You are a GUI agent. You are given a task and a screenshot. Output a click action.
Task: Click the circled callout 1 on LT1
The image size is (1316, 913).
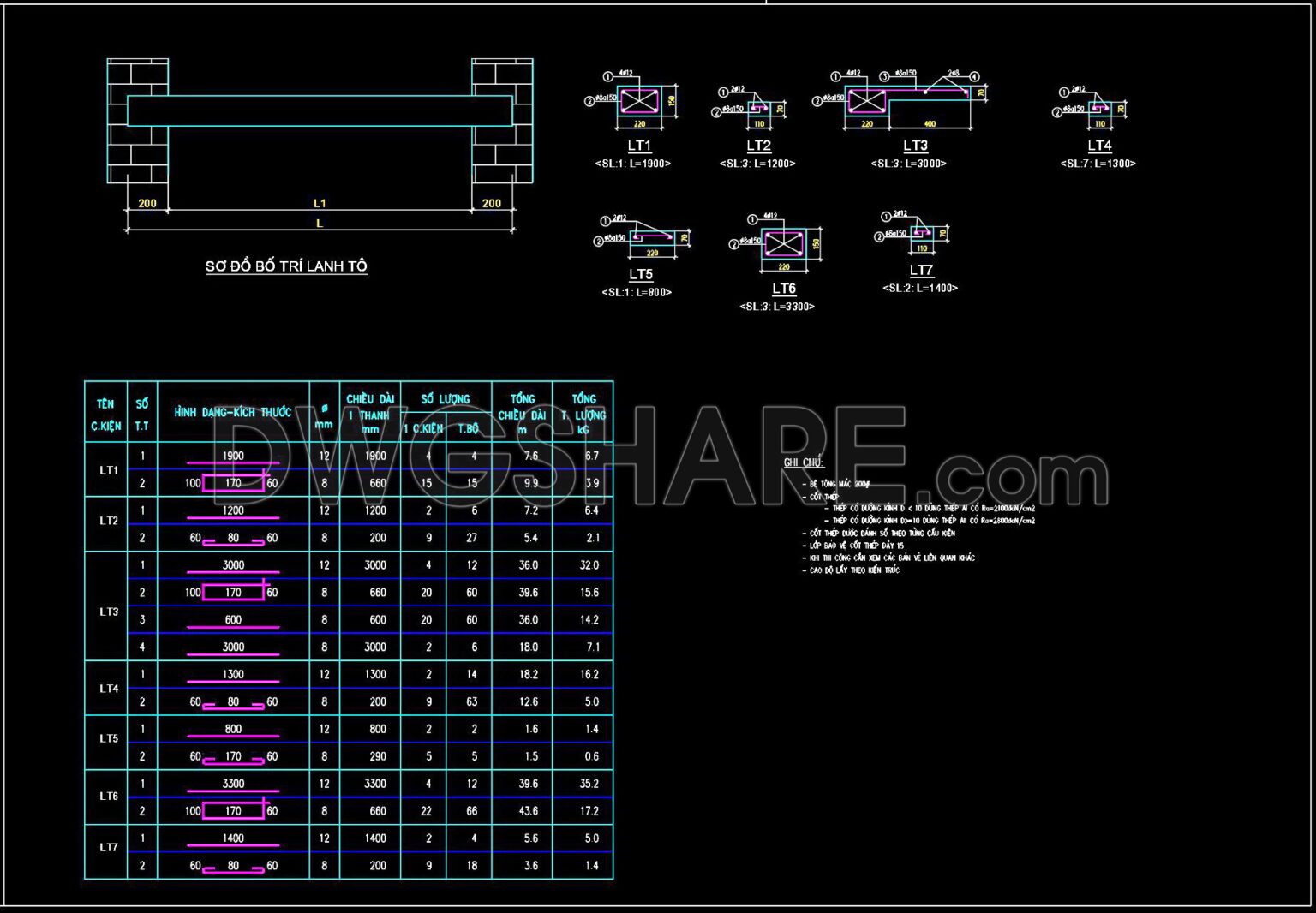click(608, 76)
